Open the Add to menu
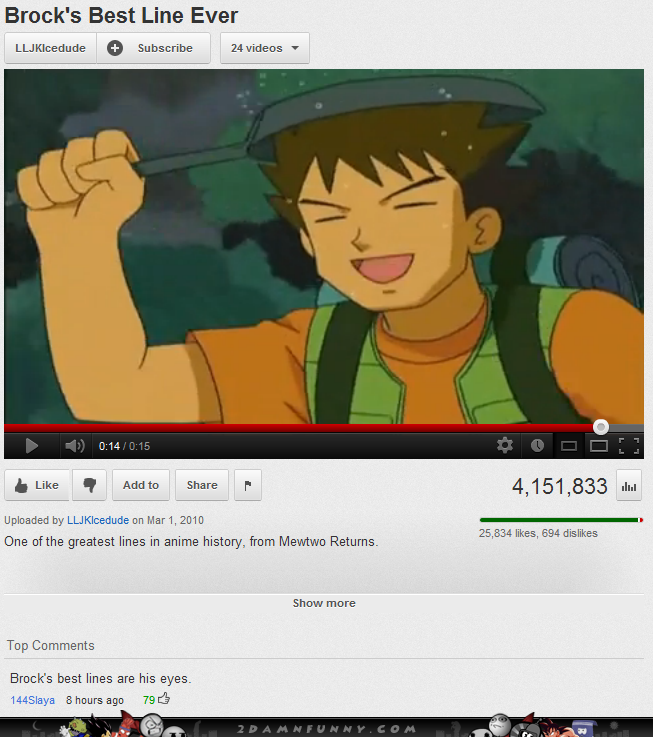 (x=141, y=485)
